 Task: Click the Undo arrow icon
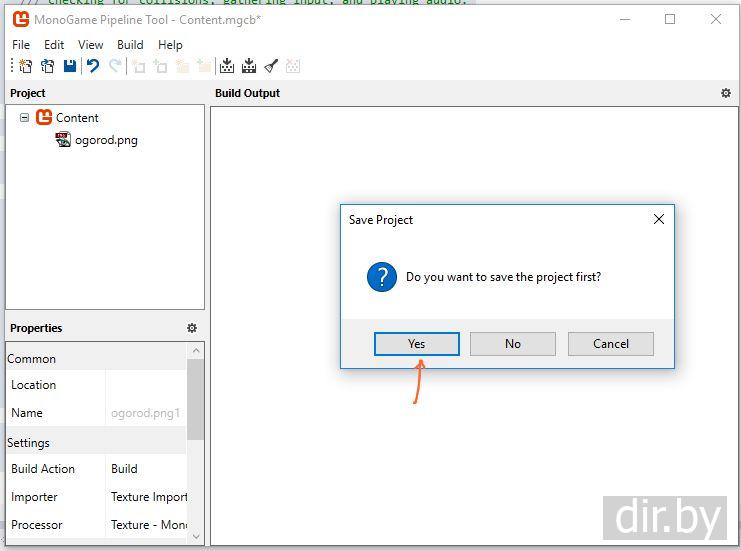tap(93, 66)
